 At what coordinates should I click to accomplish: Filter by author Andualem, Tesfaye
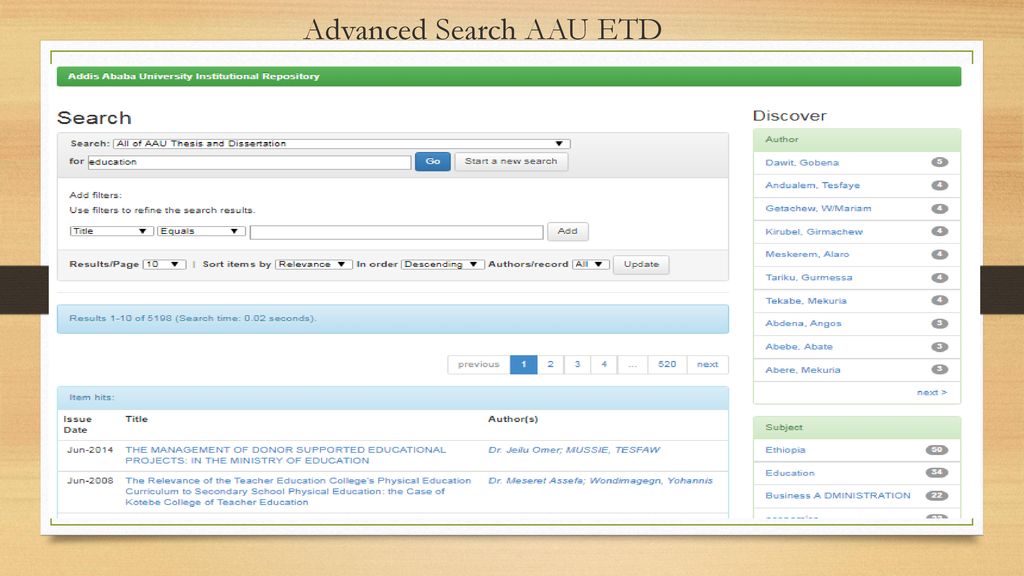(812, 185)
